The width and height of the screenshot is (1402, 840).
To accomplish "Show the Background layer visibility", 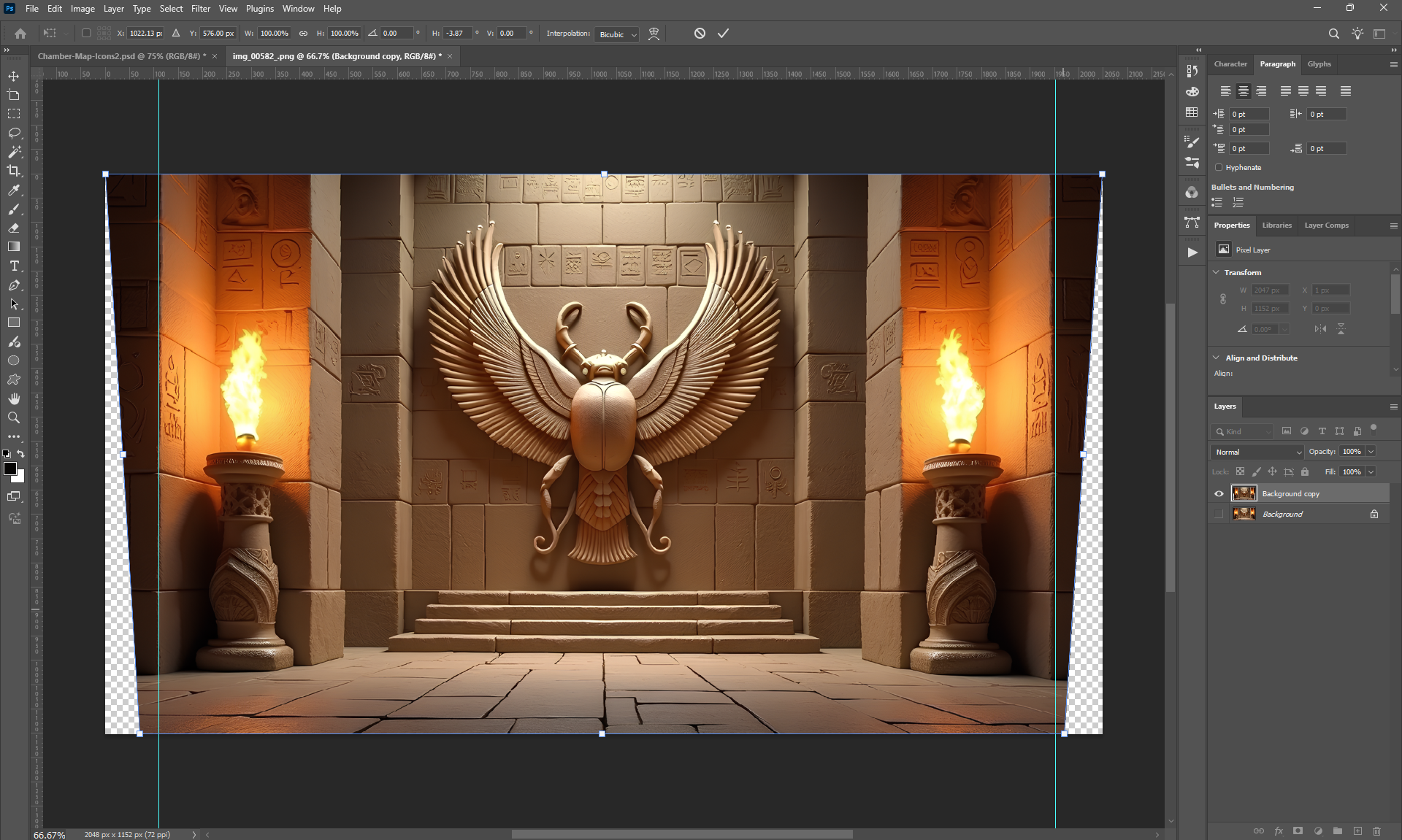I will [1219, 515].
